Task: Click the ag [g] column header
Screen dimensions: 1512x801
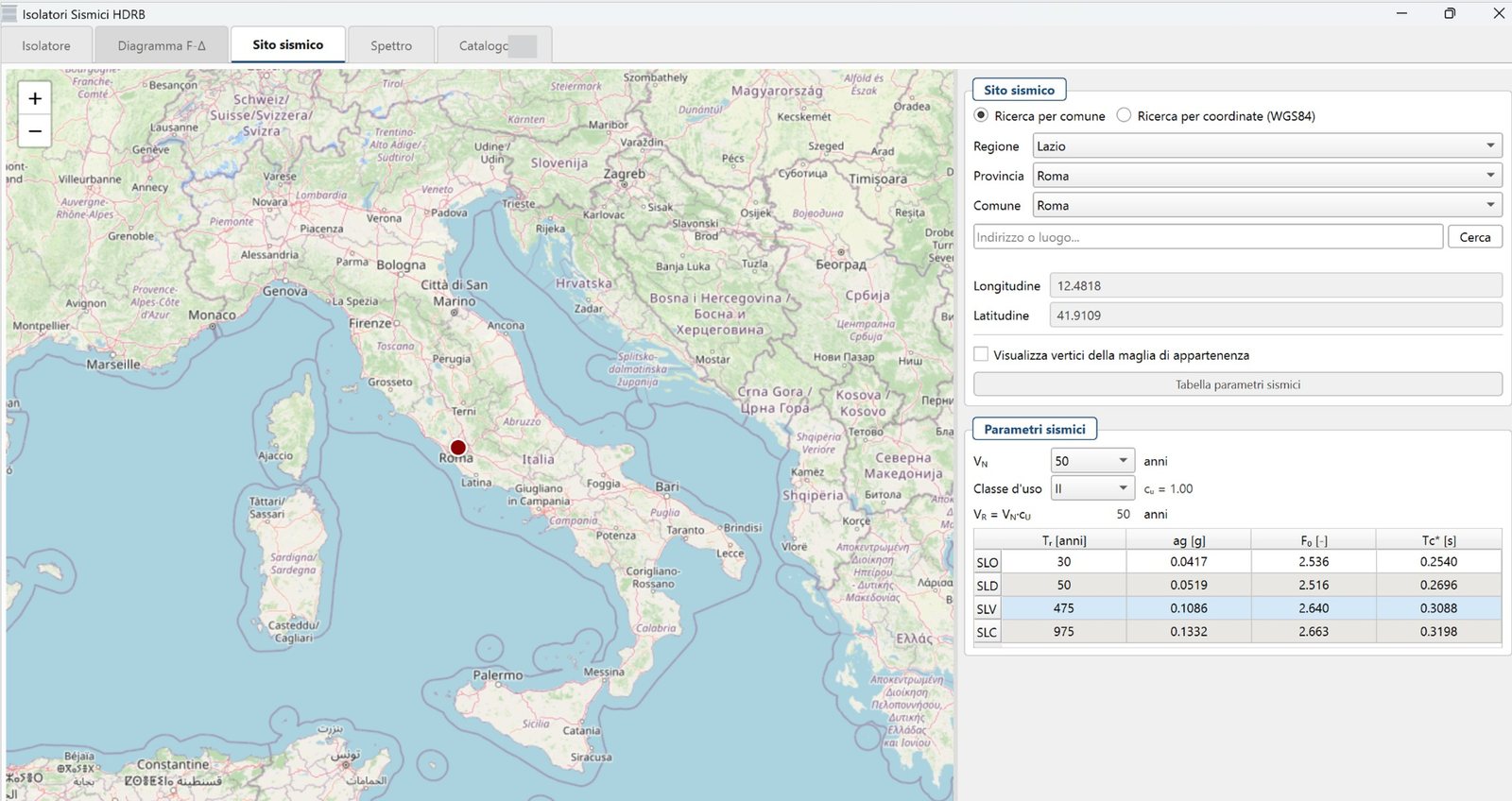Action: [1189, 540]
